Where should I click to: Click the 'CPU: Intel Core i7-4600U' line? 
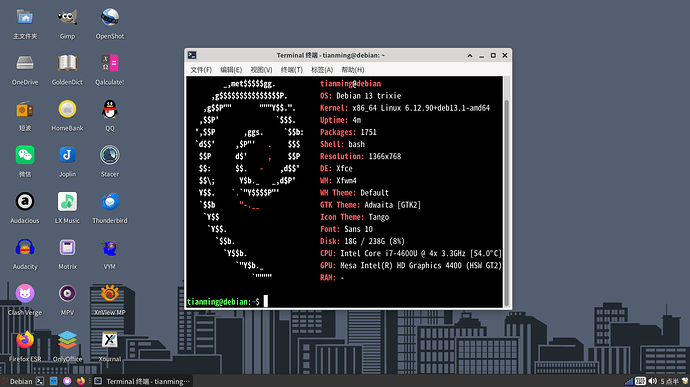(411, 253)
